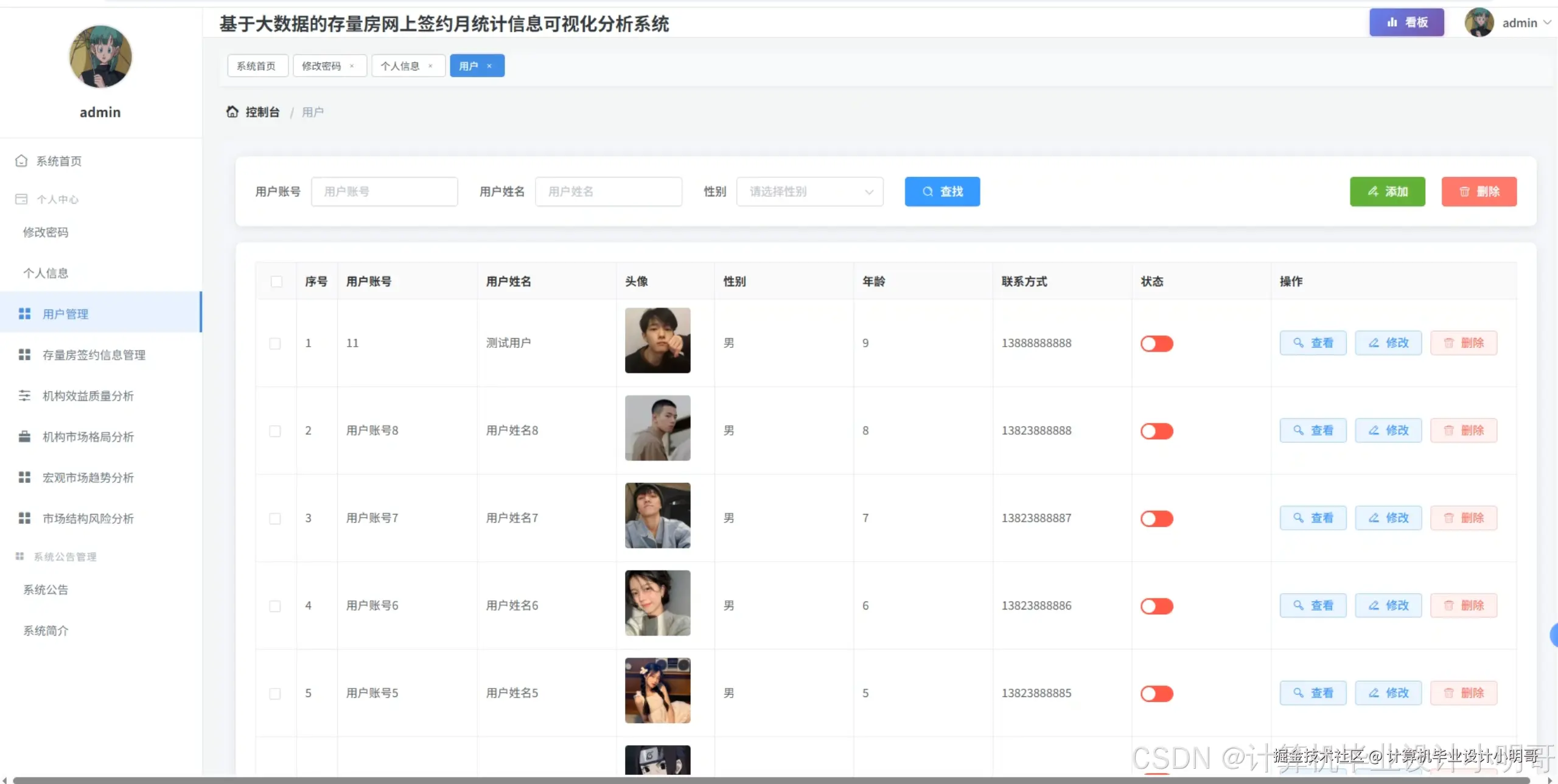Toggle status switch for 用户账号7

[x=1156, y=519]
